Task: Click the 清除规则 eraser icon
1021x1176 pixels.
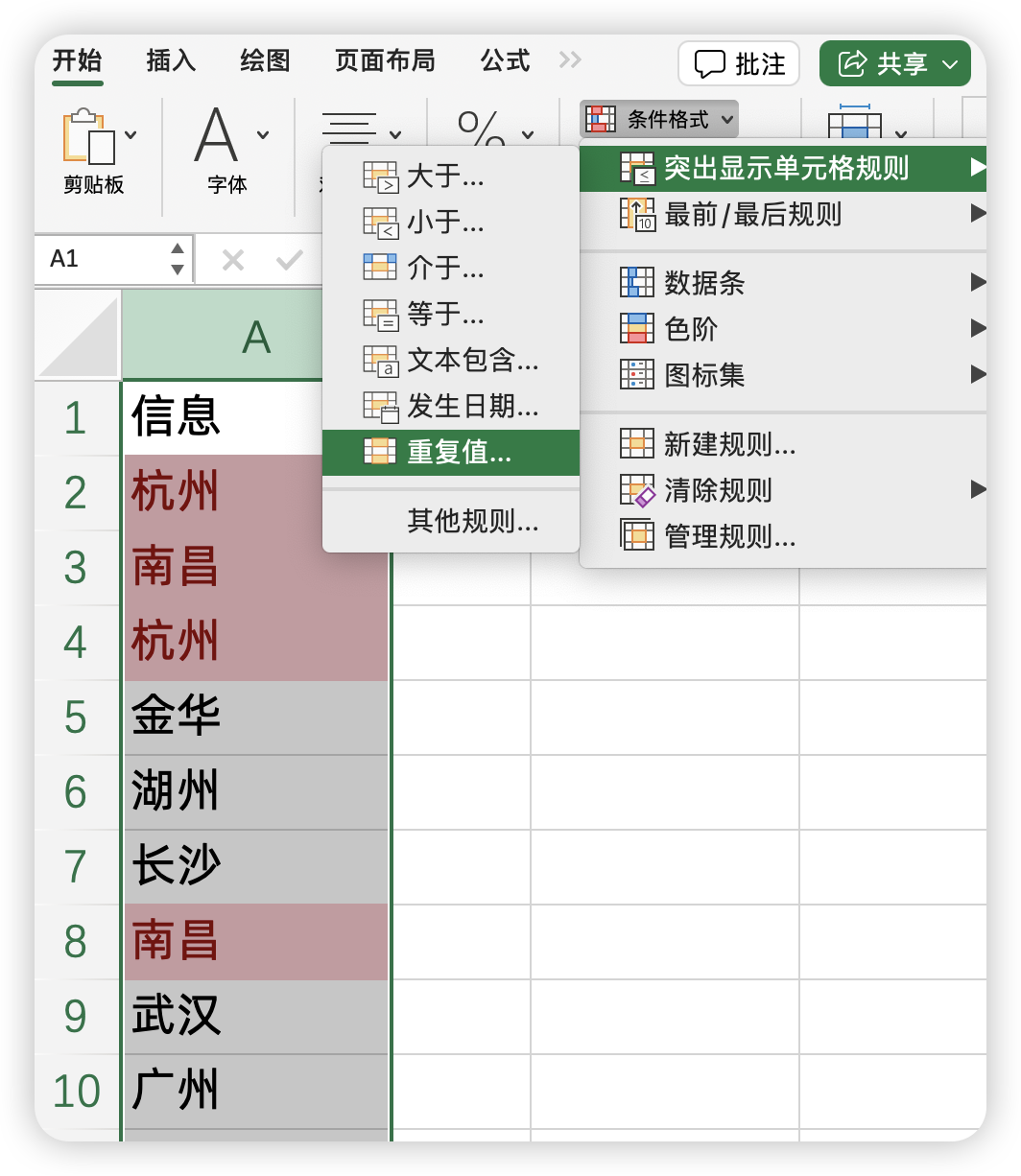Action: coord(637,490)
